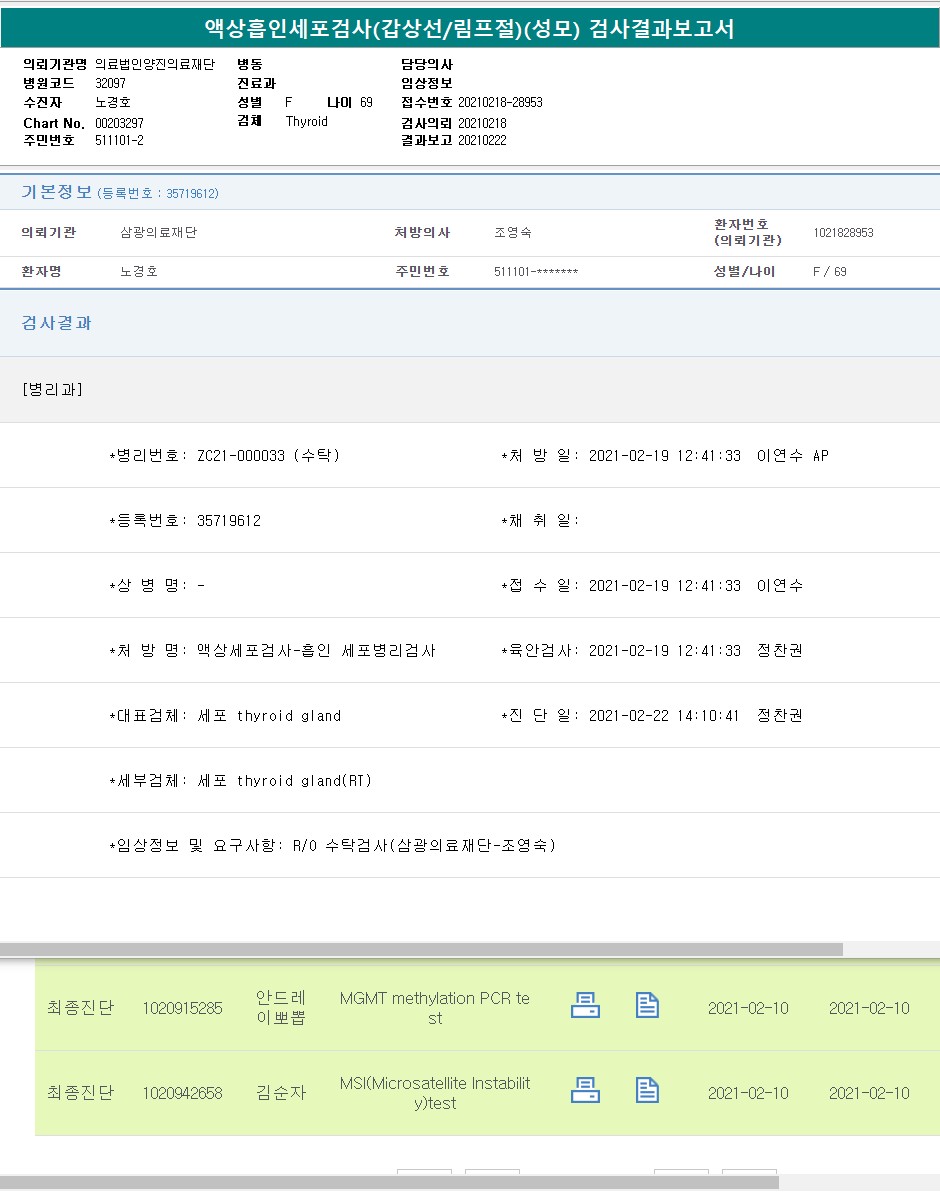Click the [병리과] department label
This screenshot has width=940, height=1199.
[x=52, y=389]
